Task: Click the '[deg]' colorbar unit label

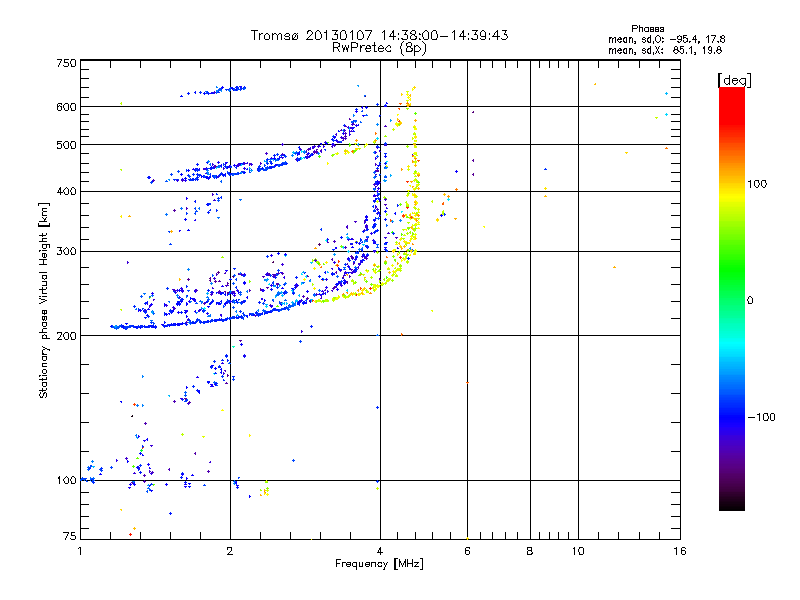Action: (x=734, y=80)
